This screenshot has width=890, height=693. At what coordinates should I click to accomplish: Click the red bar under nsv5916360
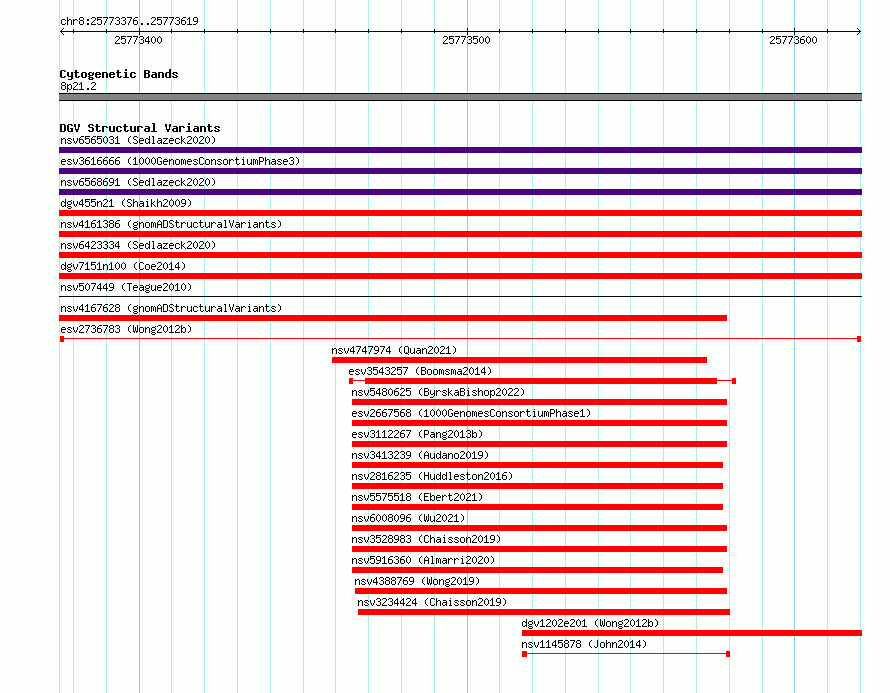(538, 570)
